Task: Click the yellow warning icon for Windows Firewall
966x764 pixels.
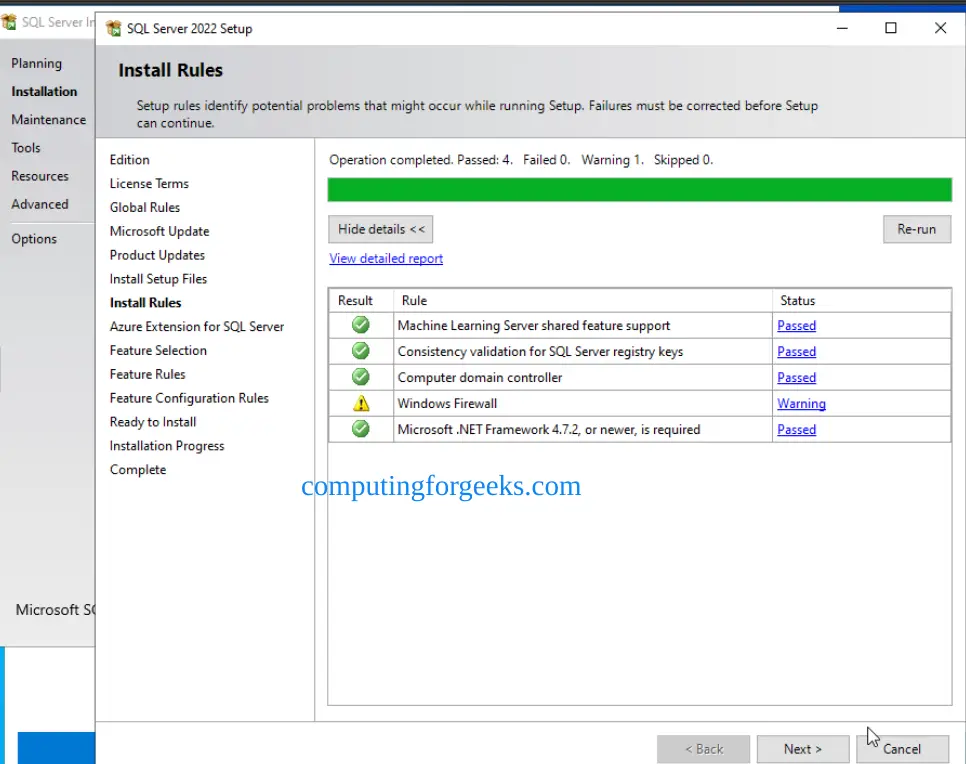Action: pos(361,403)
